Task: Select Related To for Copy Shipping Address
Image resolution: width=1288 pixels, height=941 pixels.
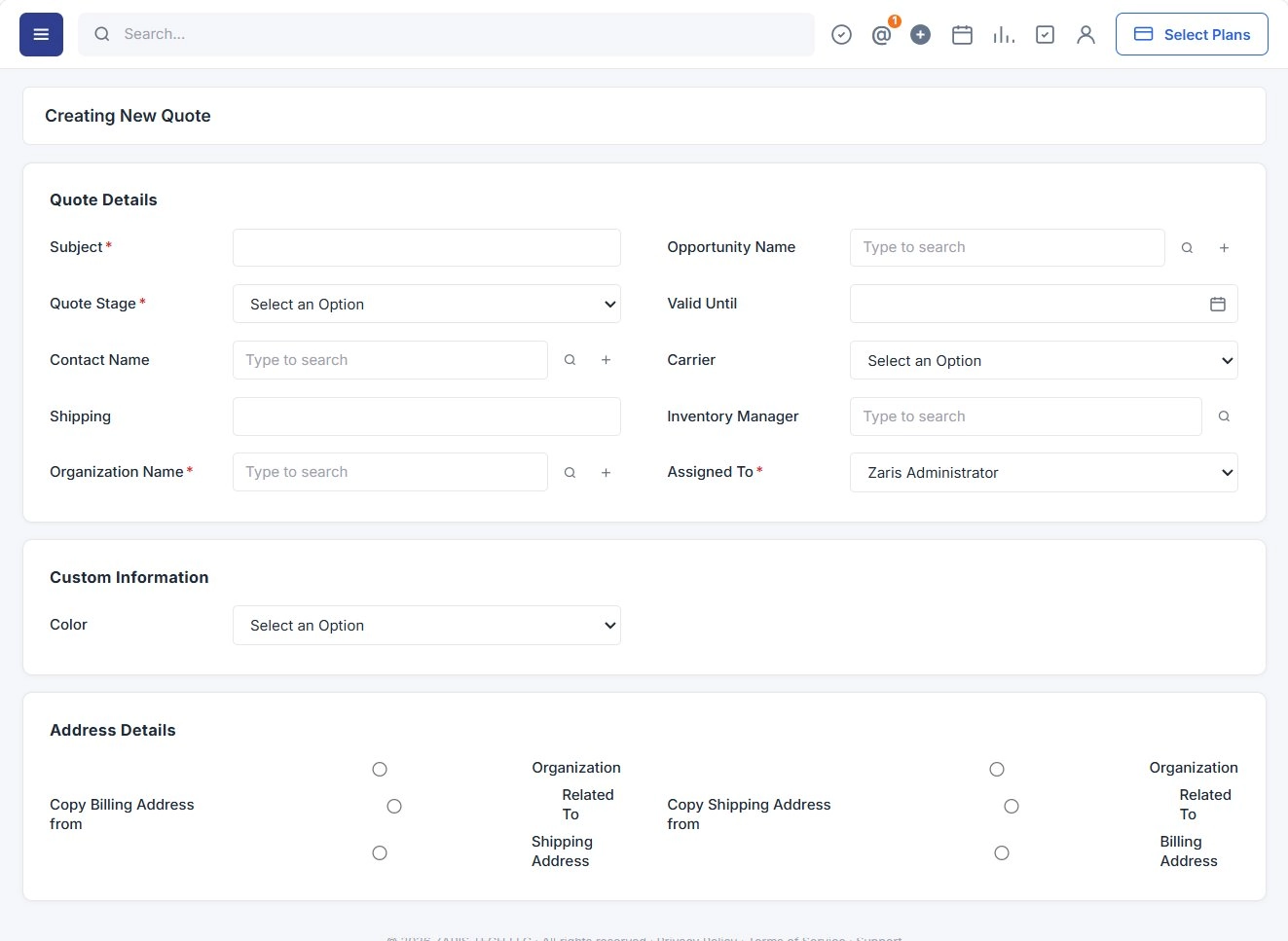Action: pos(1012,806)
